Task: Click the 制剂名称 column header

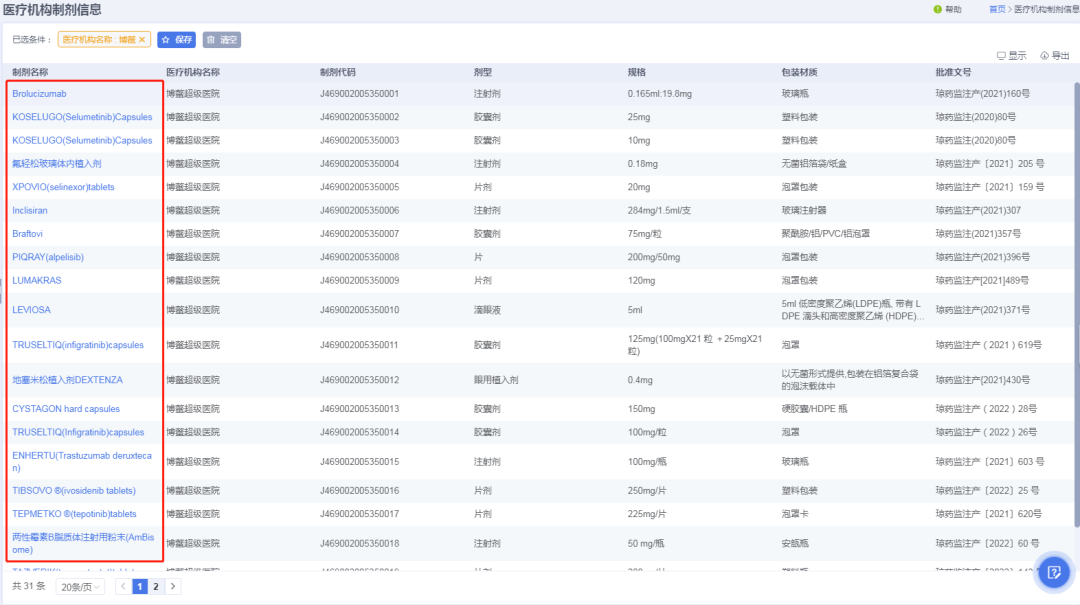Action: tap(30, 72)
